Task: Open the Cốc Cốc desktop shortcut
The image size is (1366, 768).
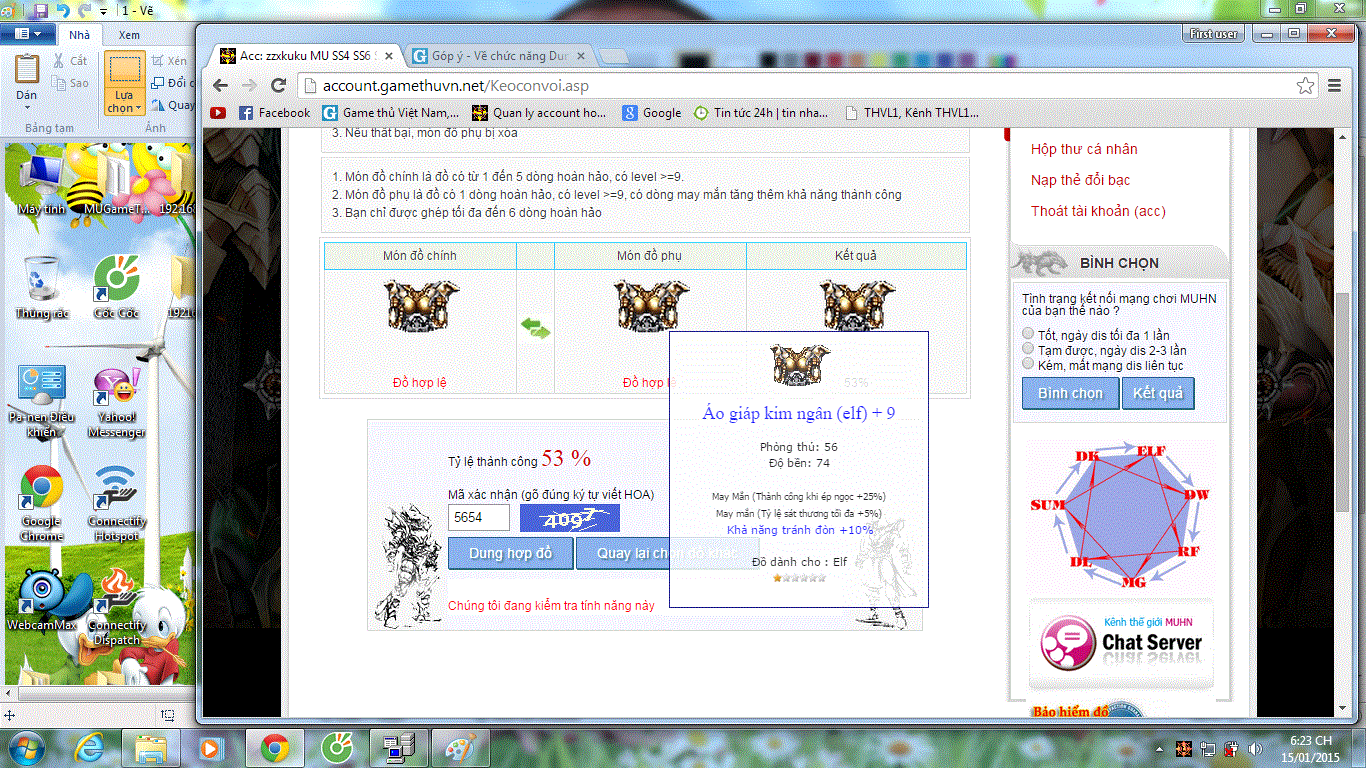Action: click(x=117, y=287)
